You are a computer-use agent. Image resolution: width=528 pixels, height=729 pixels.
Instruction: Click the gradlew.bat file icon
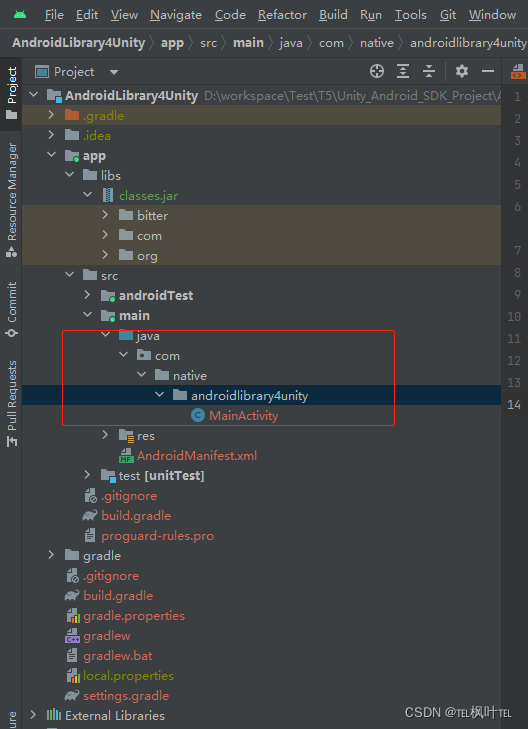(x=72, y=656)
